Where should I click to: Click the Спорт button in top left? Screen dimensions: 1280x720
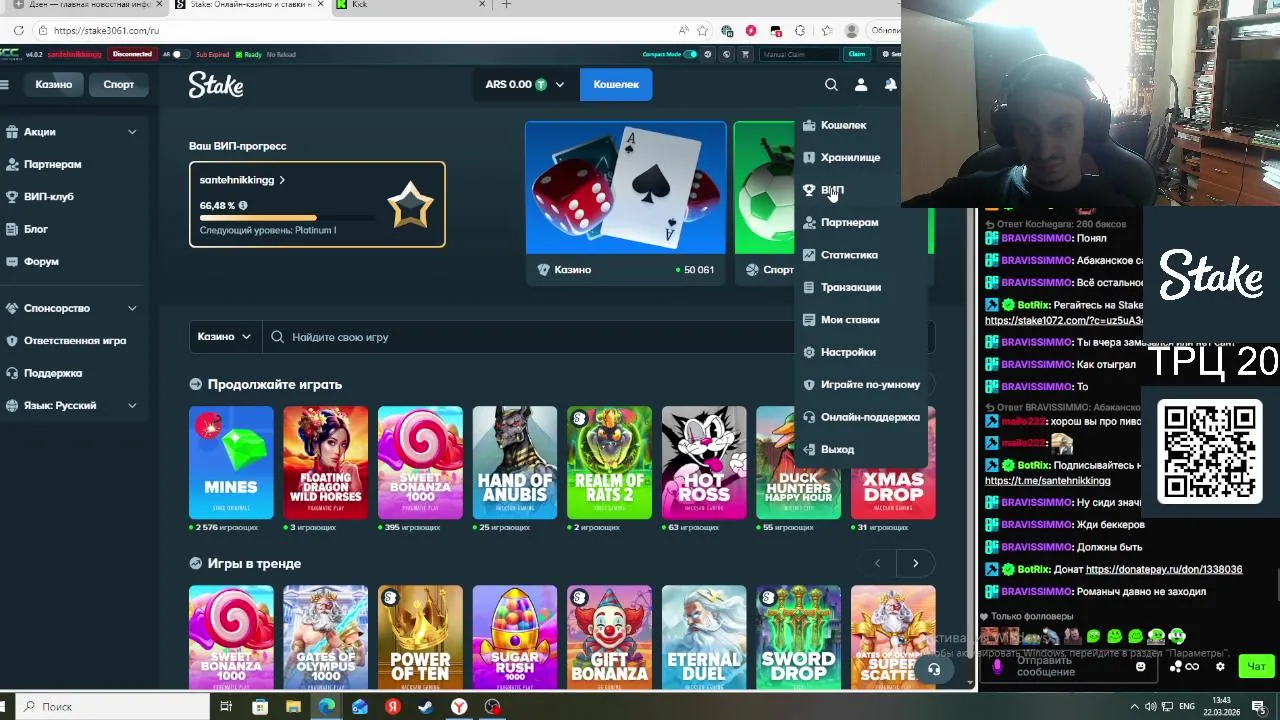click(x=118, y=85)
